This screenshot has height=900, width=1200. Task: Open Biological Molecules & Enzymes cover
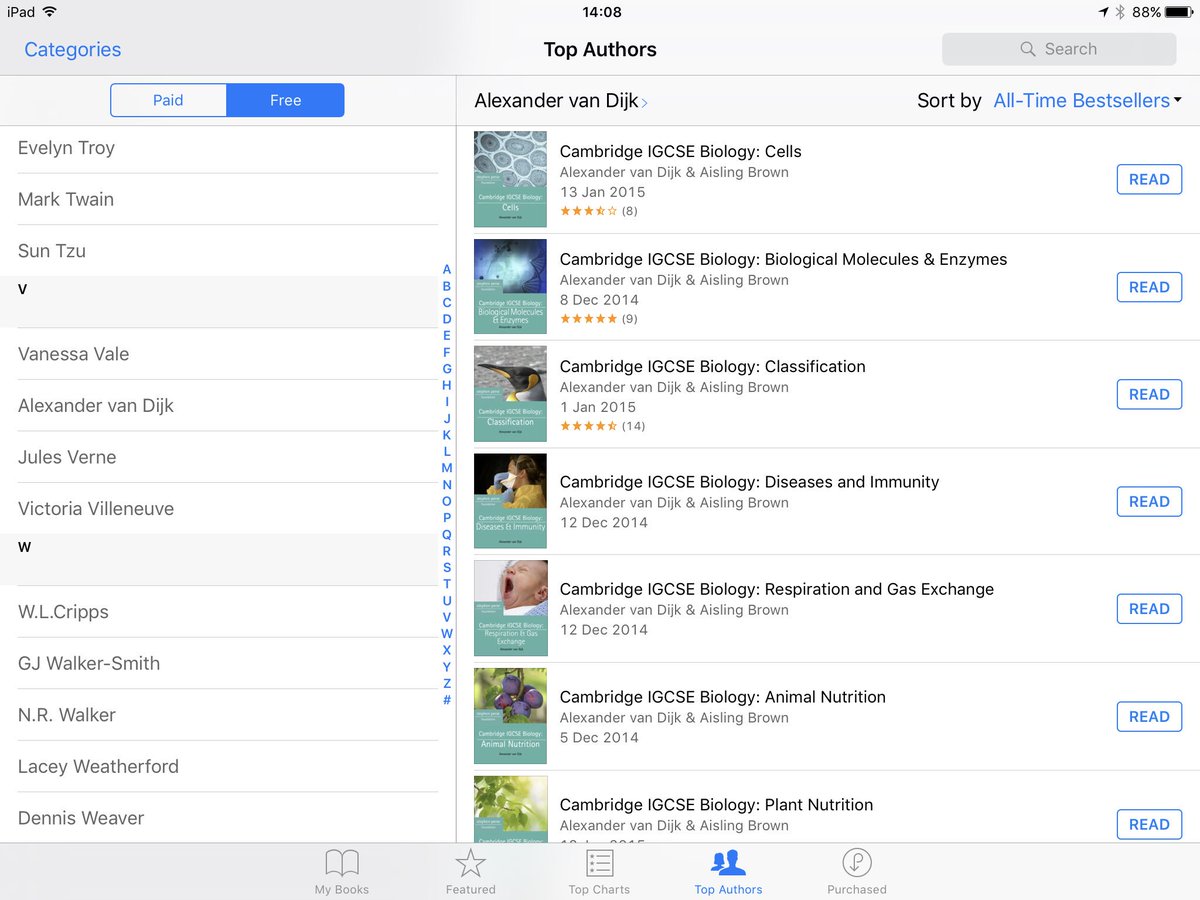pos(510,287)
